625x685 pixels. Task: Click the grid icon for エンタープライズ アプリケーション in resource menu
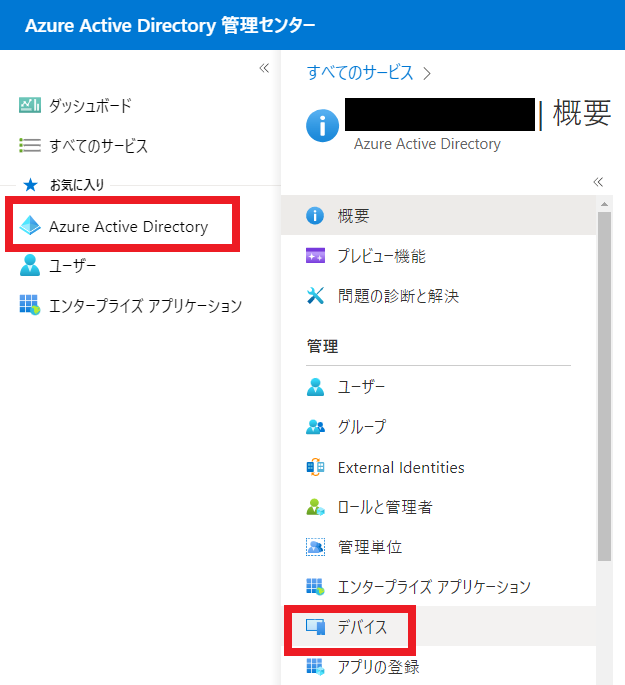(x=315, y=587)
